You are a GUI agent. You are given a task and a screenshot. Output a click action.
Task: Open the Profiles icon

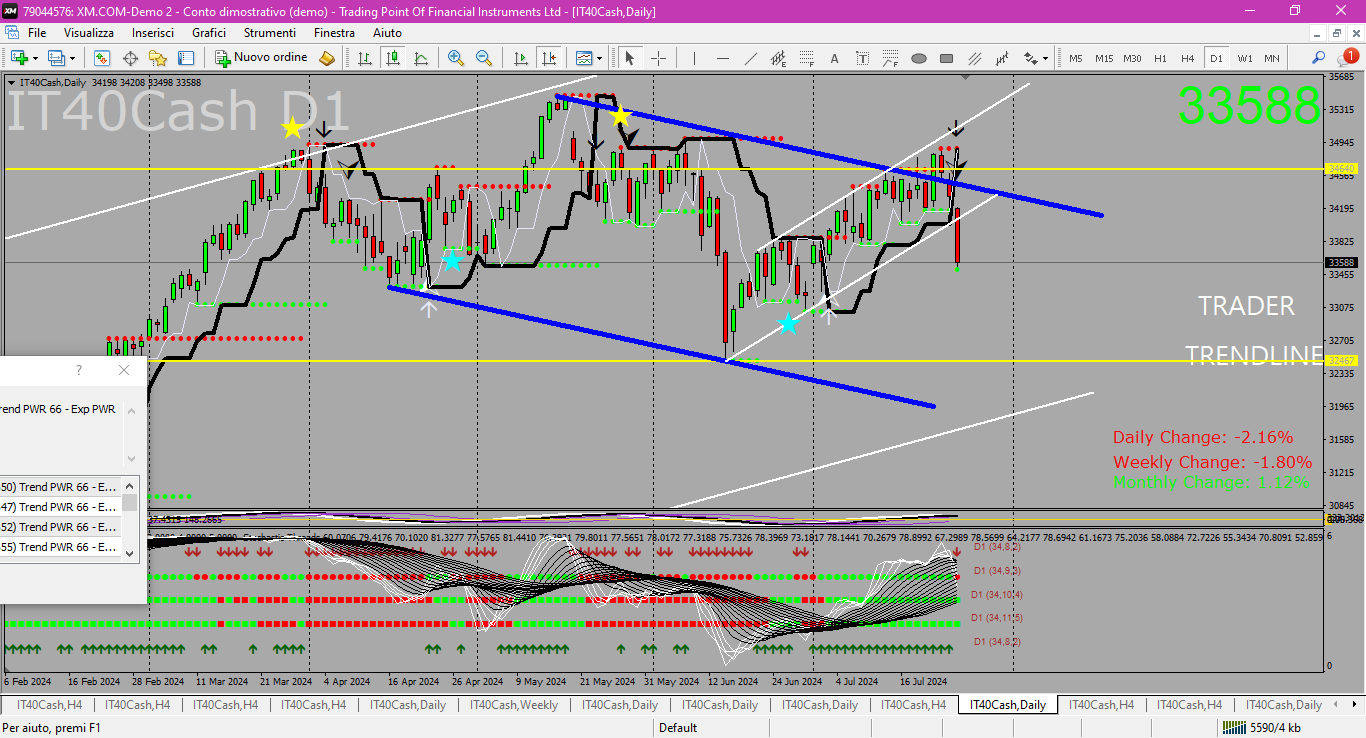[x=57, y=58]
